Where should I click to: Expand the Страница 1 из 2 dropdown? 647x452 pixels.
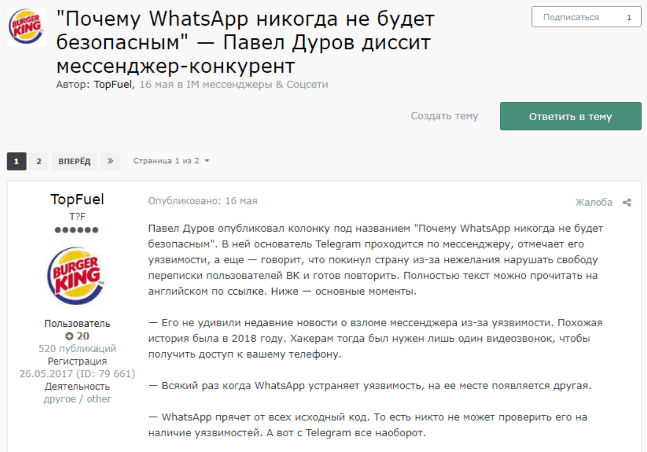pos(171,161)
